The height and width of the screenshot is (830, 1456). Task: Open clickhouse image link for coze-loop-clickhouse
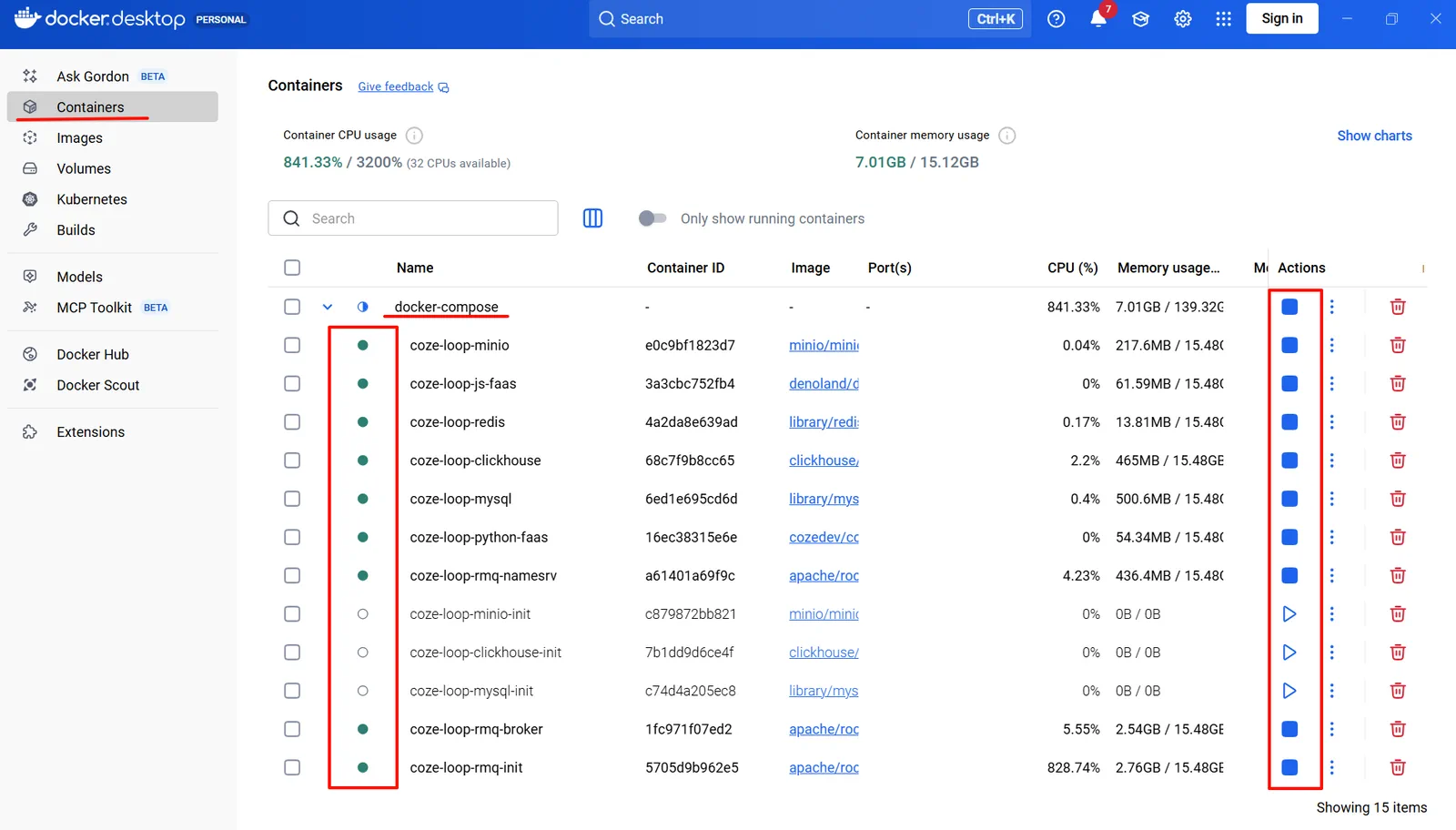tap(824, 461)
